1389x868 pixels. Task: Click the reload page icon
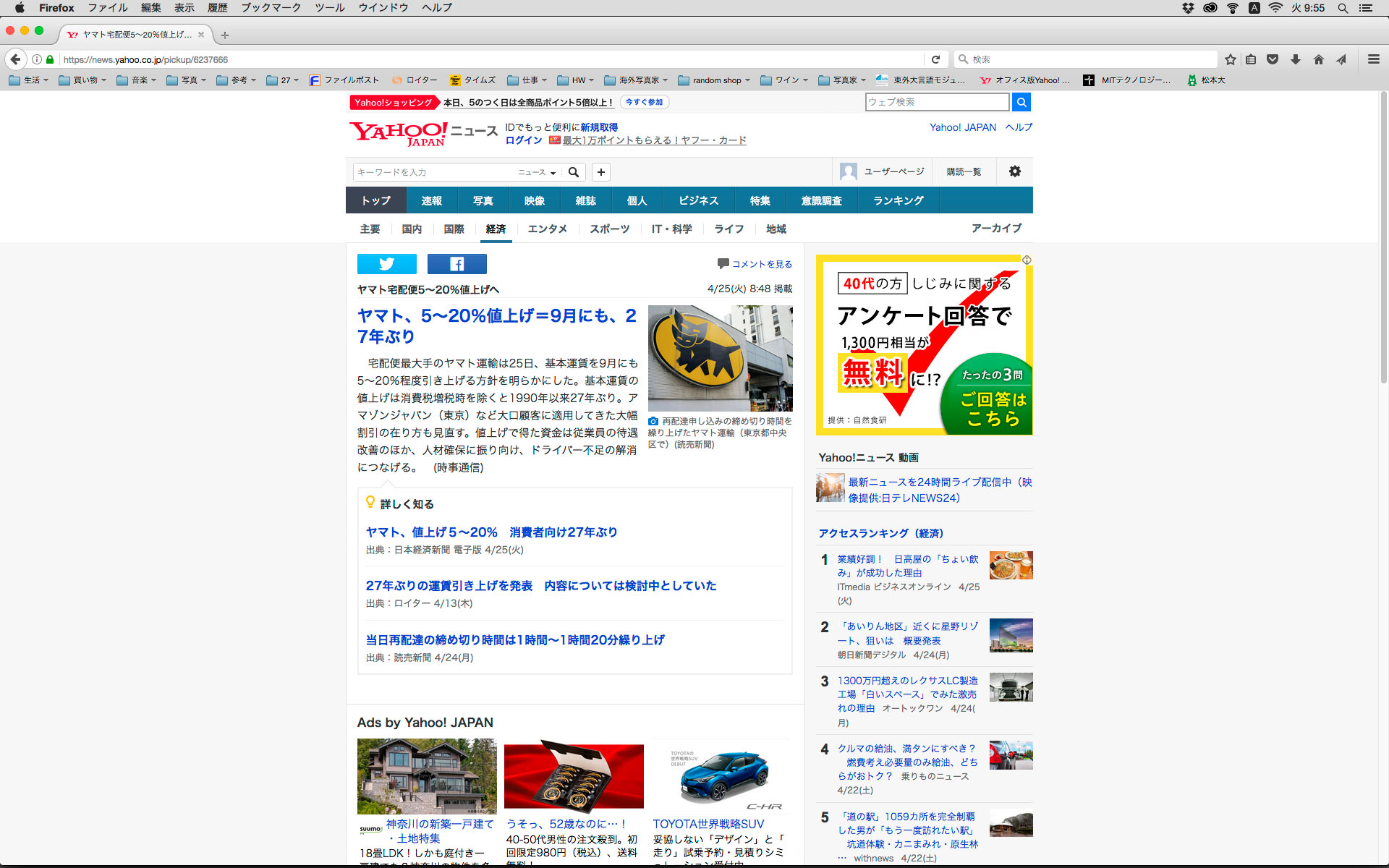click(935, 59)
